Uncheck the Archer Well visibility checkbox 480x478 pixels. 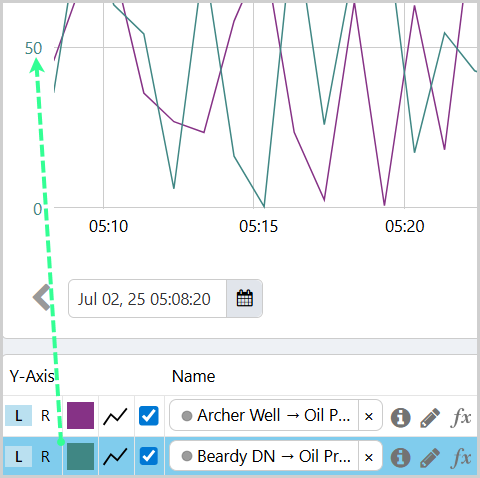pyautogui.click(x=149, y=416)
